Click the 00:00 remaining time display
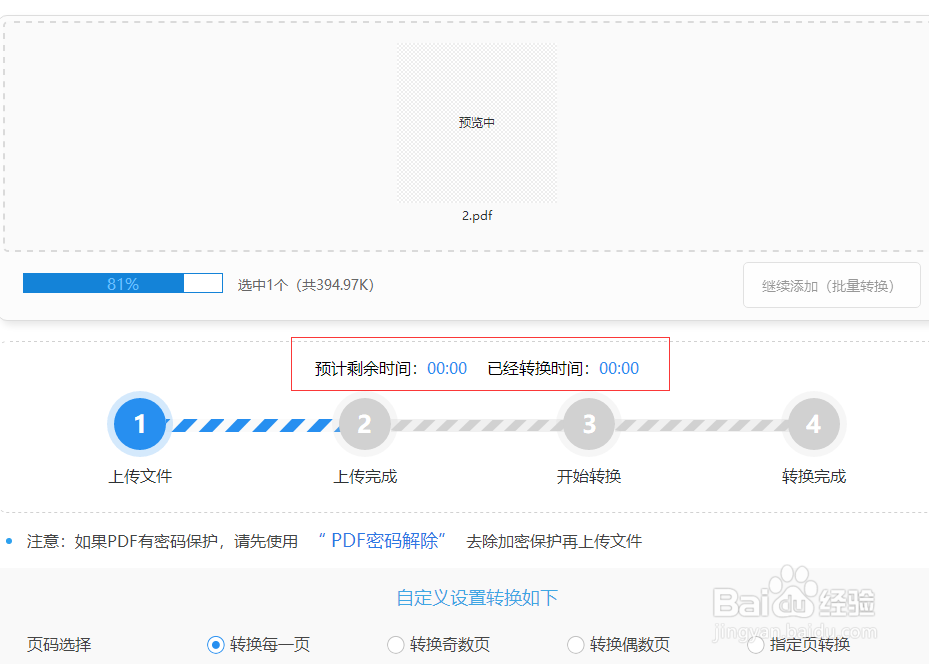The width and height of the screenshot is (929, 664). point(446,368)
